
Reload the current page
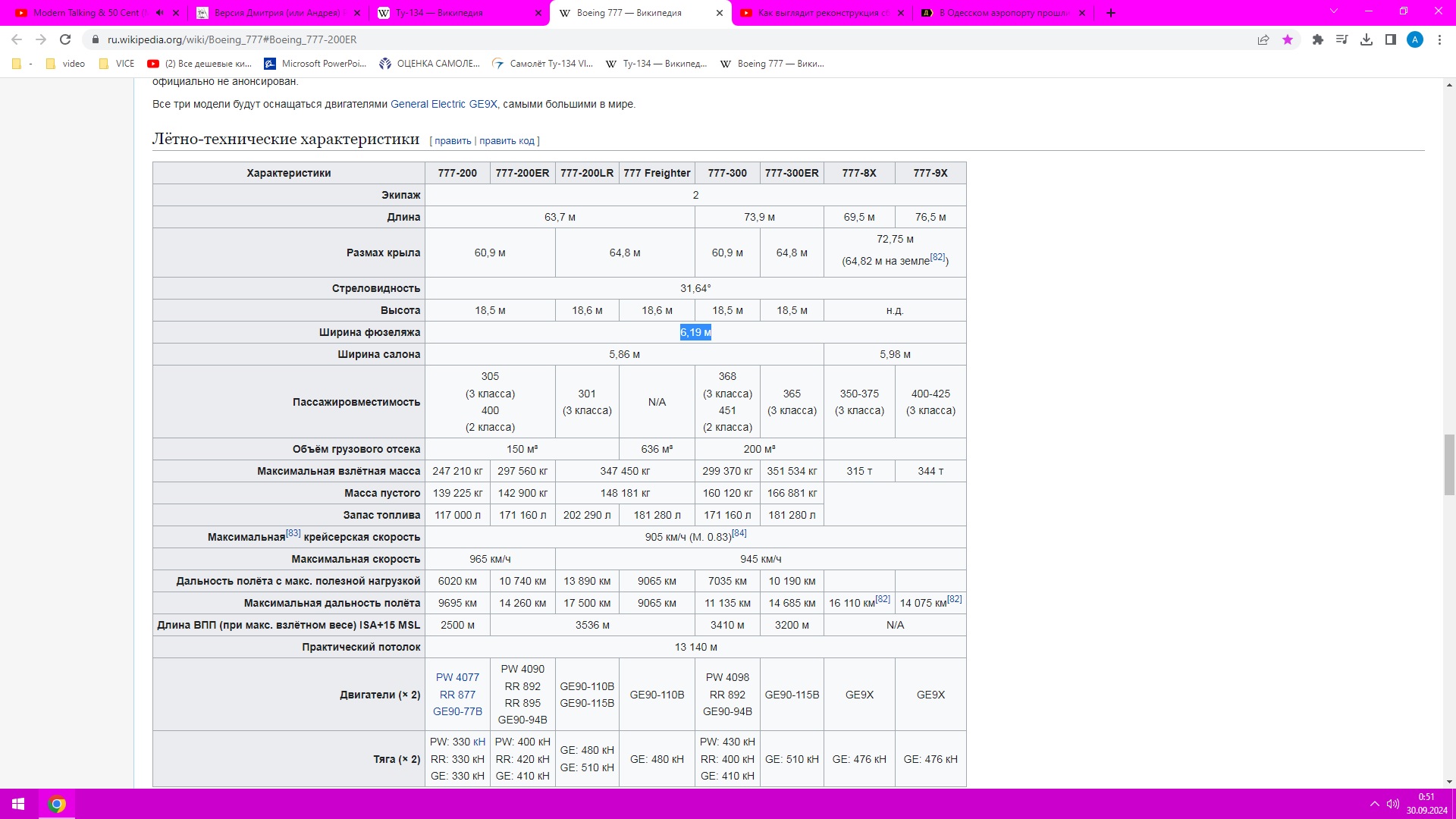point(65,39)
